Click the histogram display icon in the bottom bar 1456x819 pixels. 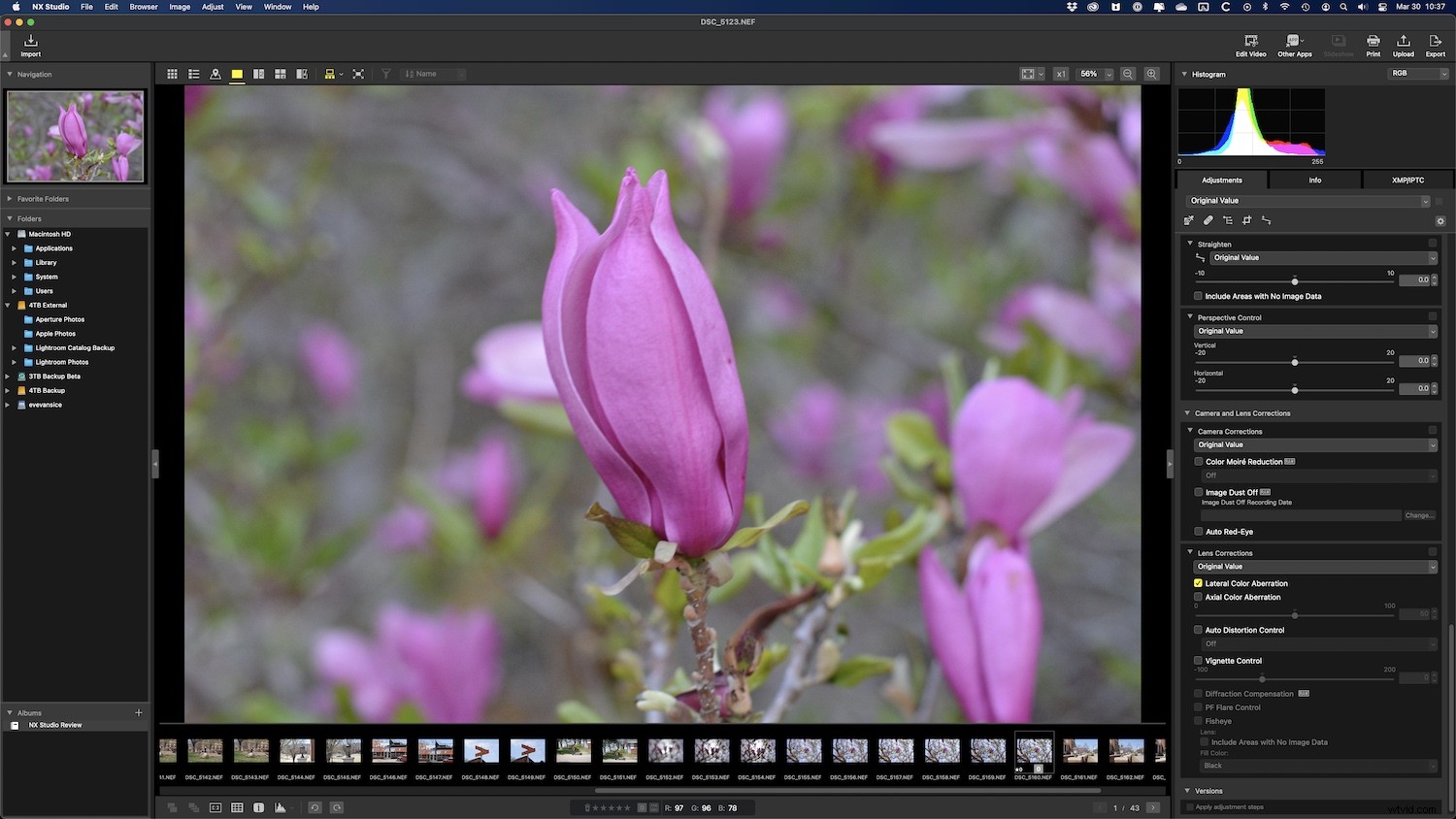[280, 807]
